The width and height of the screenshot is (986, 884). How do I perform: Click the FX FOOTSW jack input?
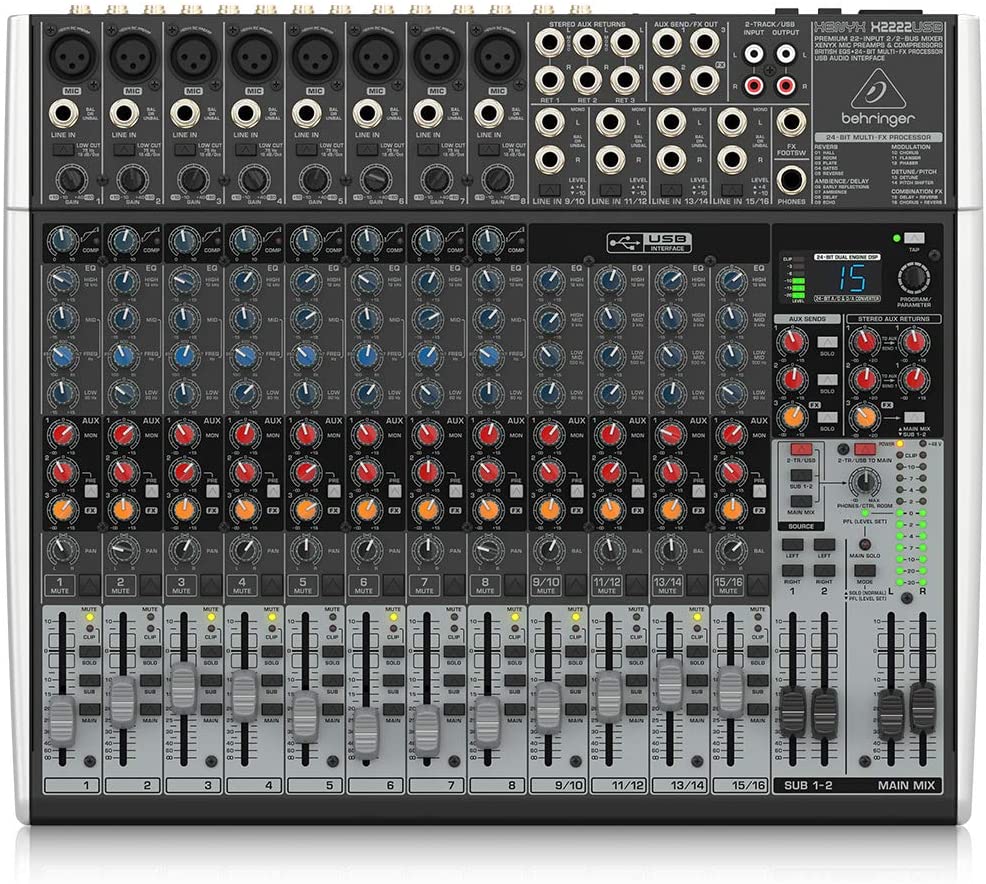791,123
